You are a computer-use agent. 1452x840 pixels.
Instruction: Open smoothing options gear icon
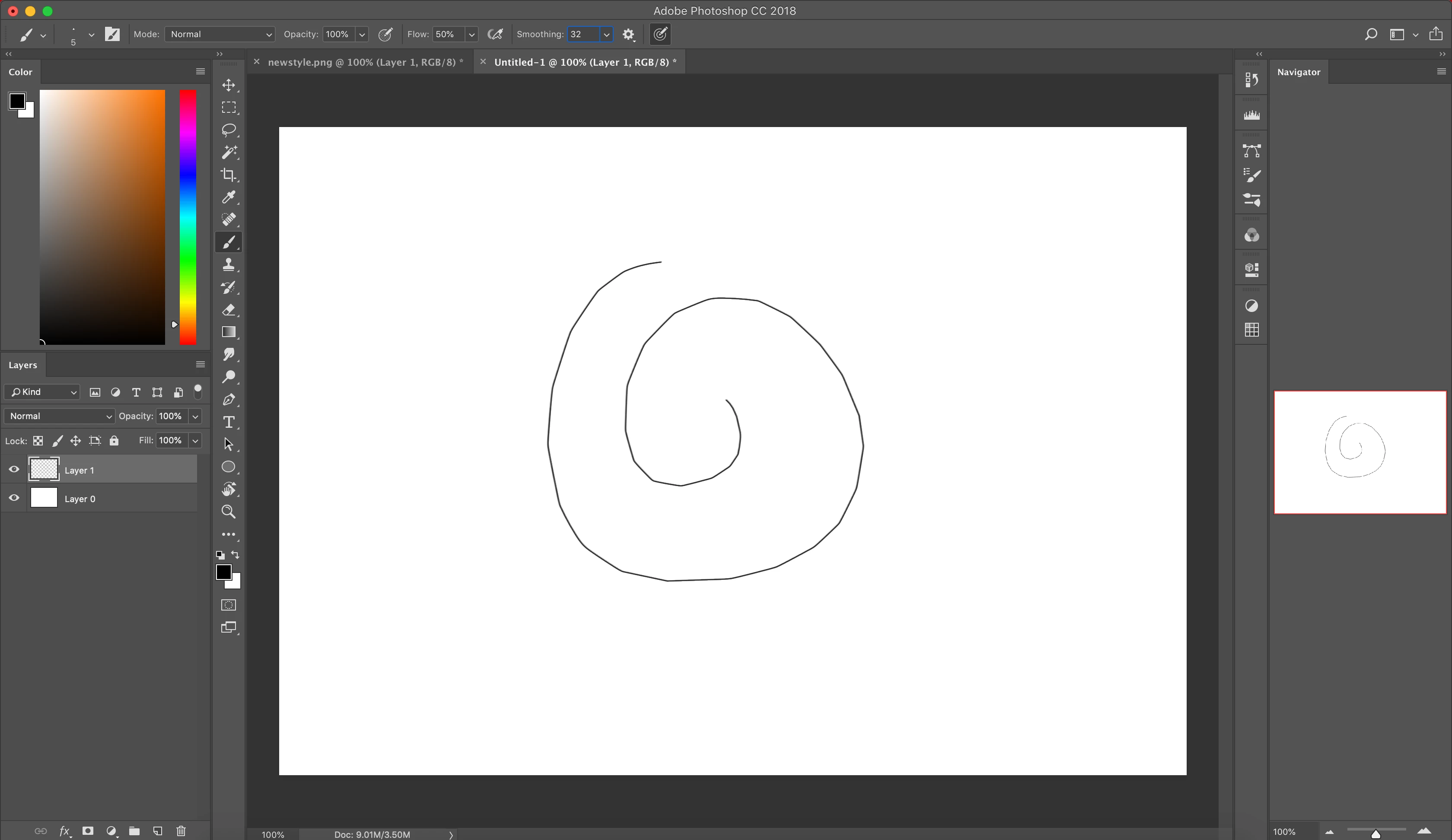click(x=628, y=35)
